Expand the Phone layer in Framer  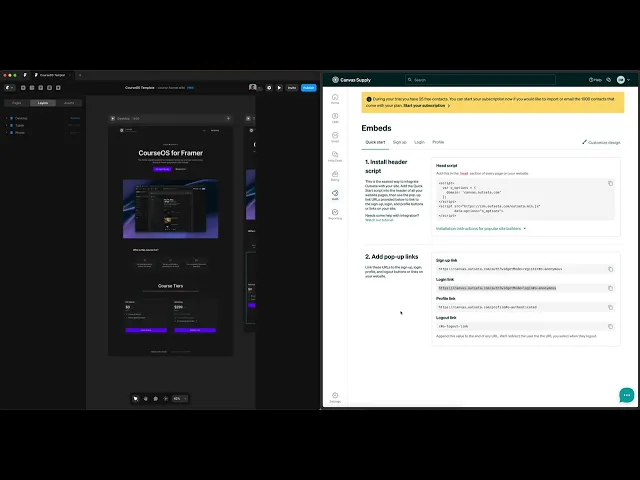point(7,133)
